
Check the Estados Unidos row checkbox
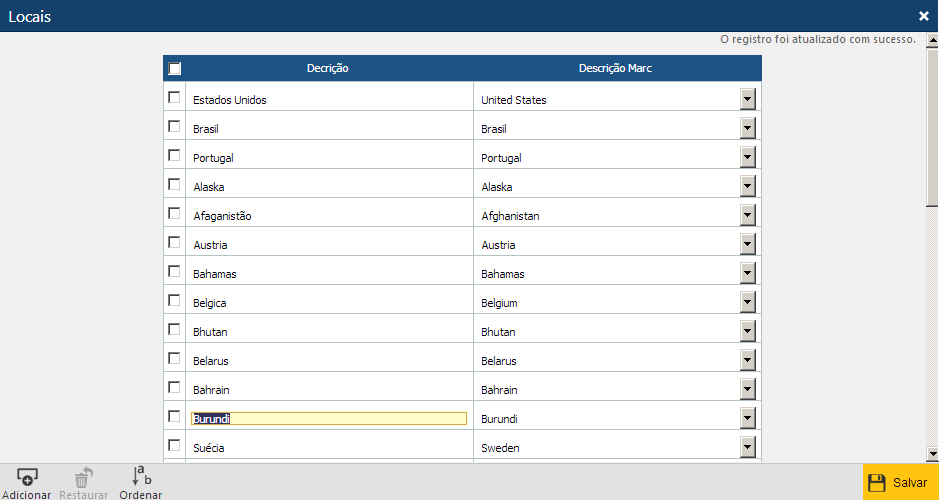point(175,98)
